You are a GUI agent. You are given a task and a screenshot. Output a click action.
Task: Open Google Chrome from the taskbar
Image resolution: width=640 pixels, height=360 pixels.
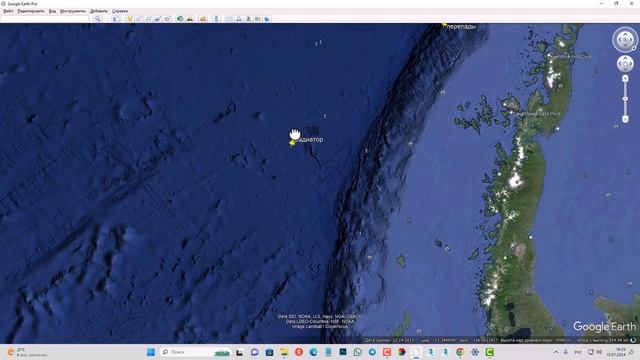click(x=460, y=352)
